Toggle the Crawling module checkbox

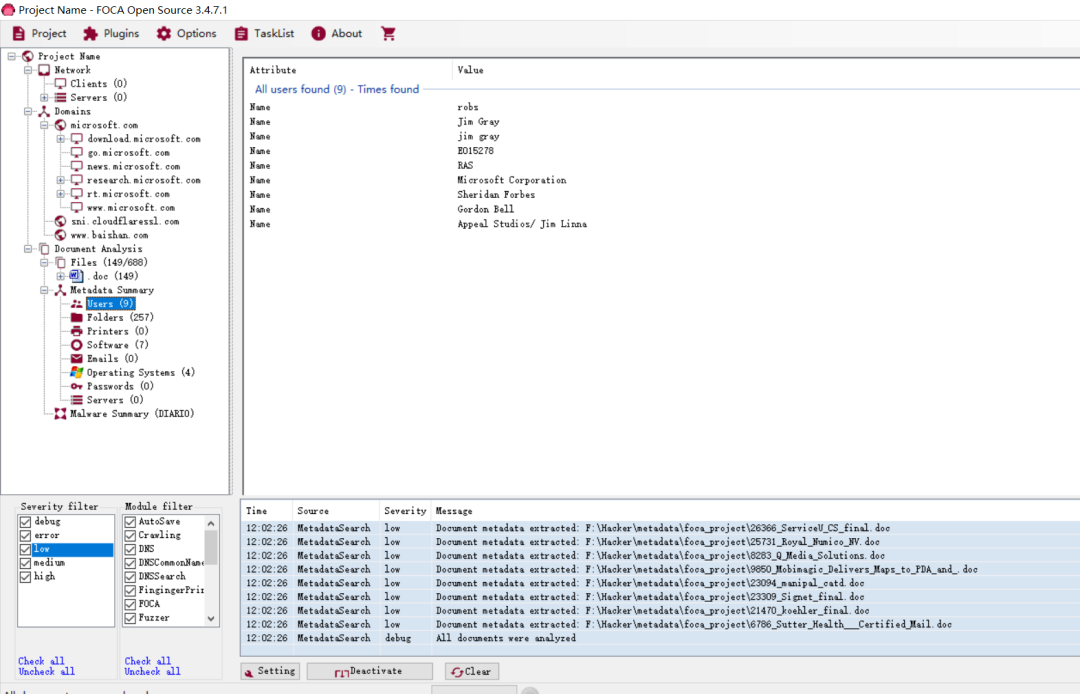coord(130,536)
